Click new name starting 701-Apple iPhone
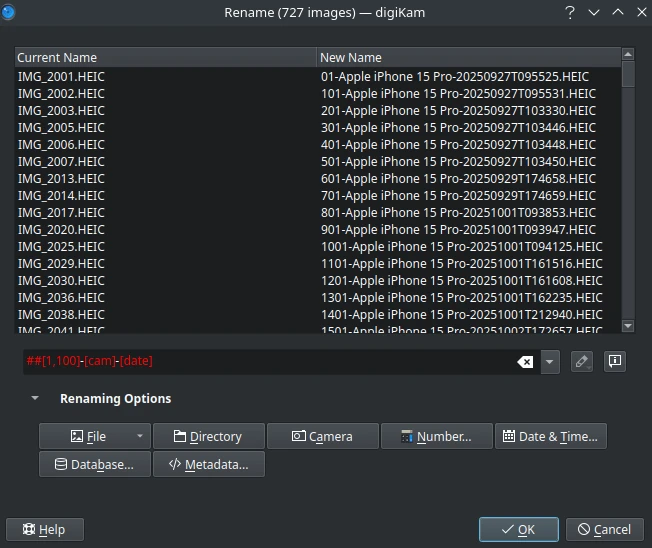The height and width of the screenshot is (548, 652). coord(458,196)
